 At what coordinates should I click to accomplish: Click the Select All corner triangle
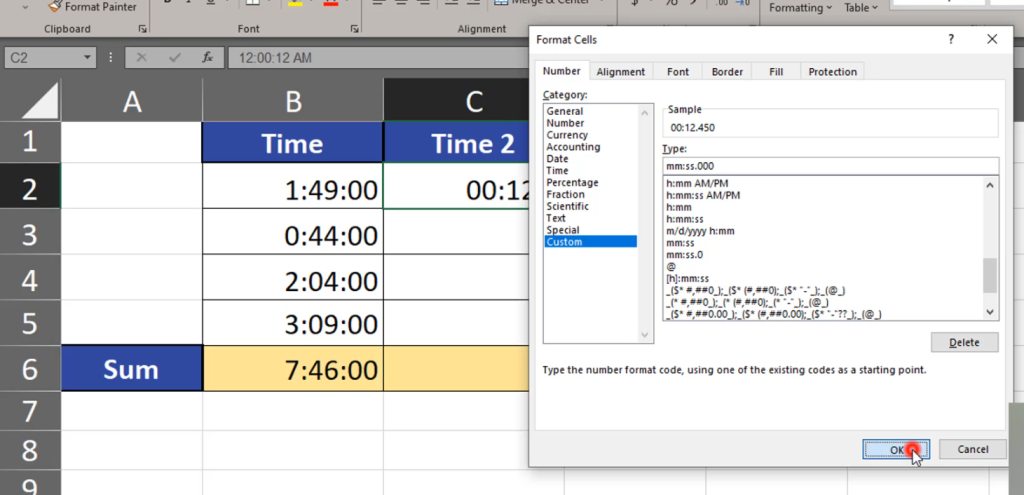tap(30, 99)
